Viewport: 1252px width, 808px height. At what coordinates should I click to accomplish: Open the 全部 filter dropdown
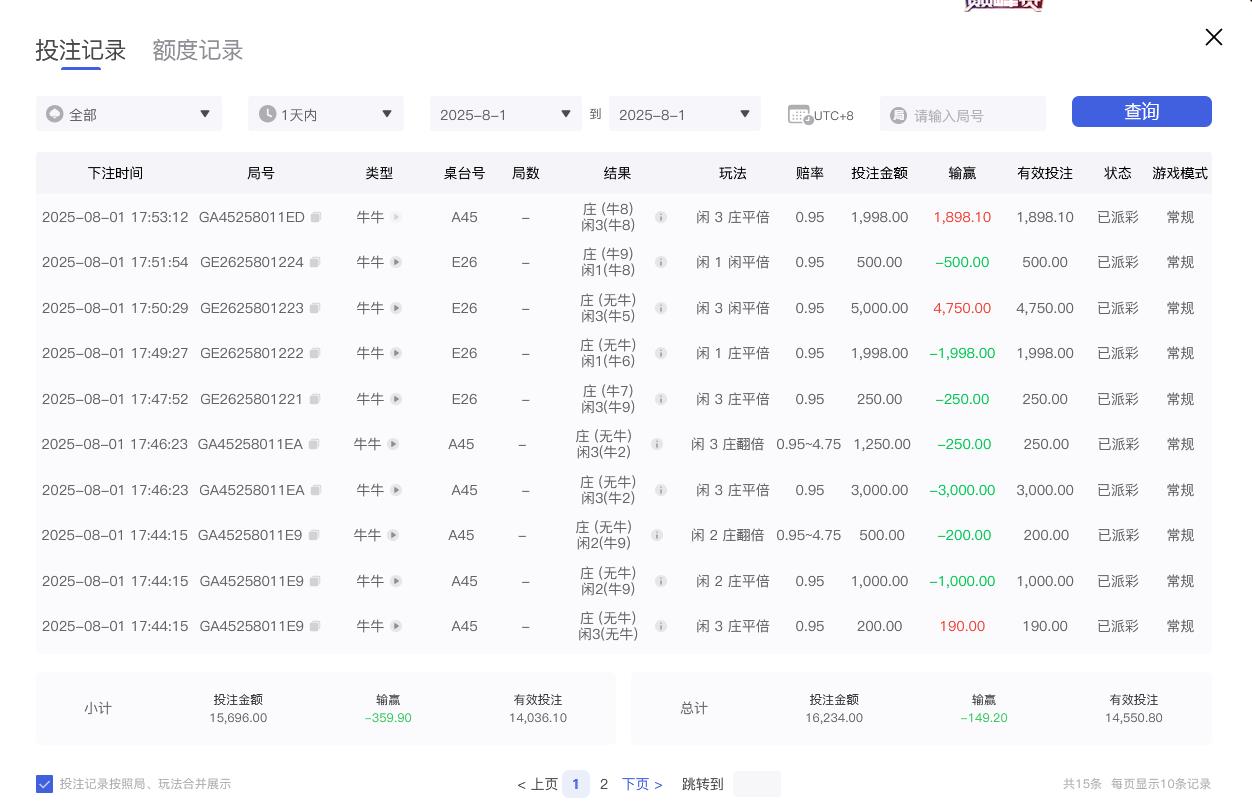(x=128, y=114)
